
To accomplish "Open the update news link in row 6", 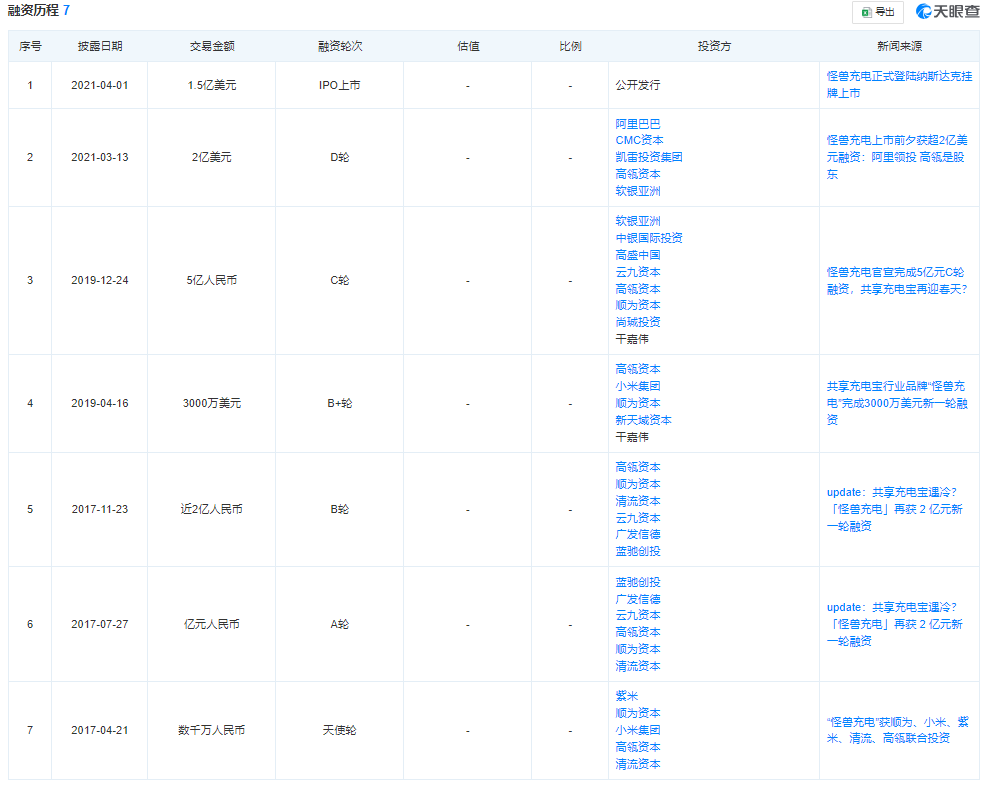I will pyautogui.click(x=894, y=624).
